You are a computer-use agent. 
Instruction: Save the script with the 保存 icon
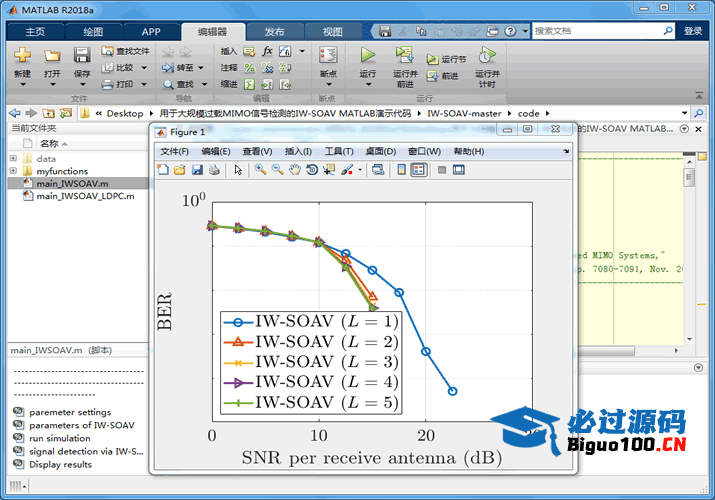click(82, 55)
